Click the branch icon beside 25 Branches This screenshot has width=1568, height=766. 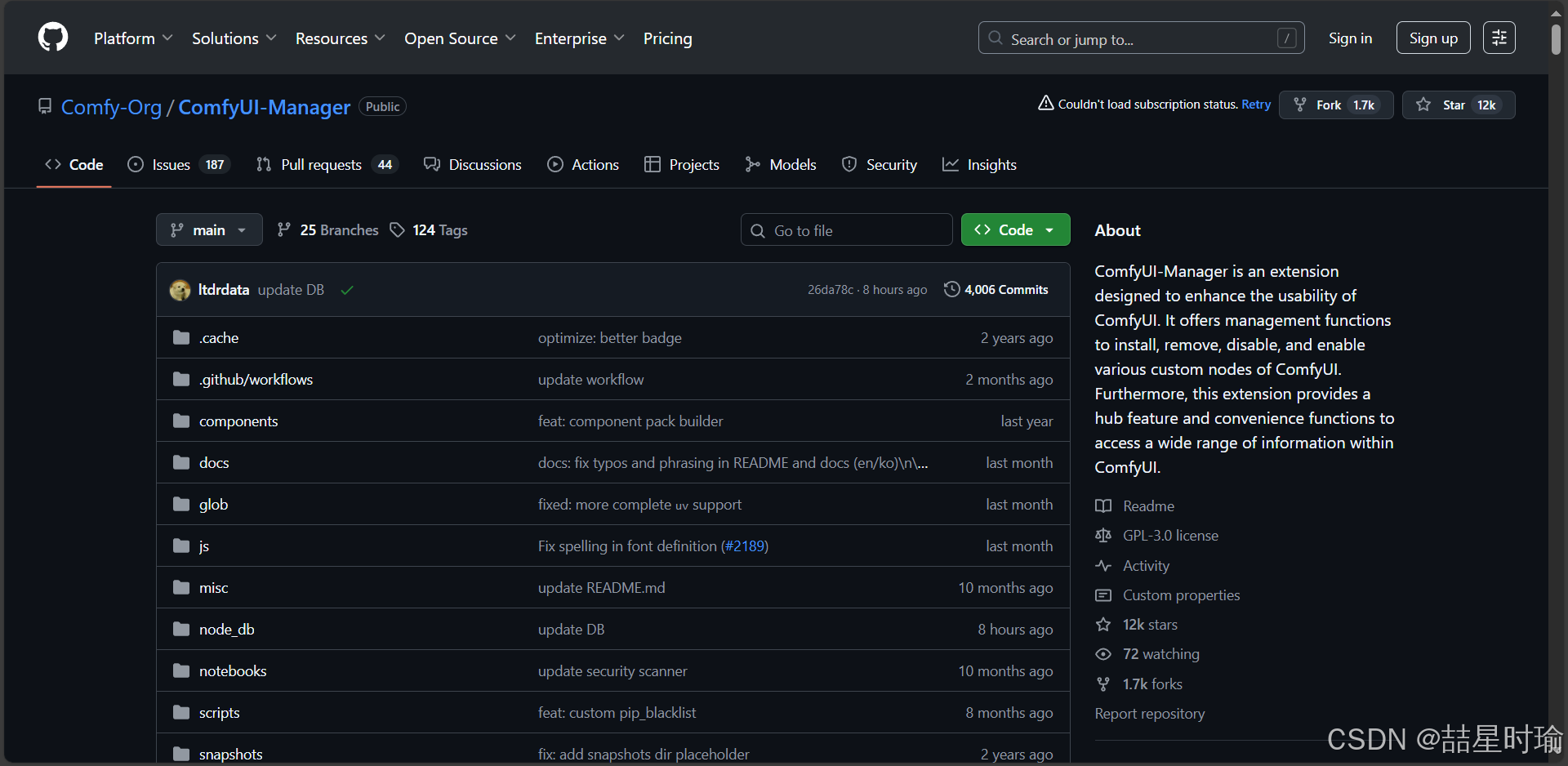click(x=283, y=229)
